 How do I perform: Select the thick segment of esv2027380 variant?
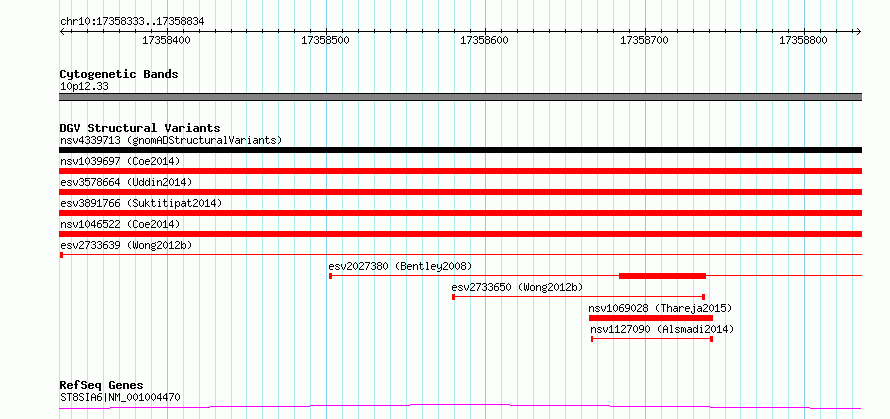pyautogui.click(x=662, y=276)
